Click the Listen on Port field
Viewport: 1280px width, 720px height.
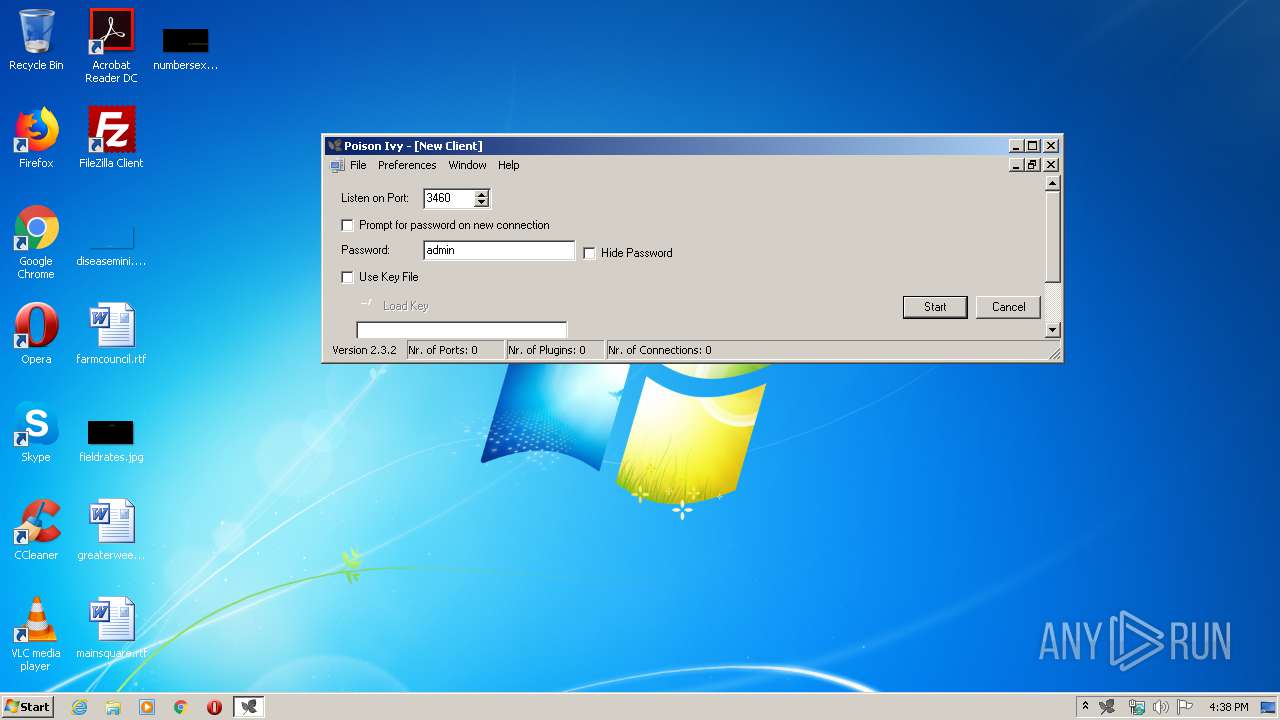click(450, 198)
